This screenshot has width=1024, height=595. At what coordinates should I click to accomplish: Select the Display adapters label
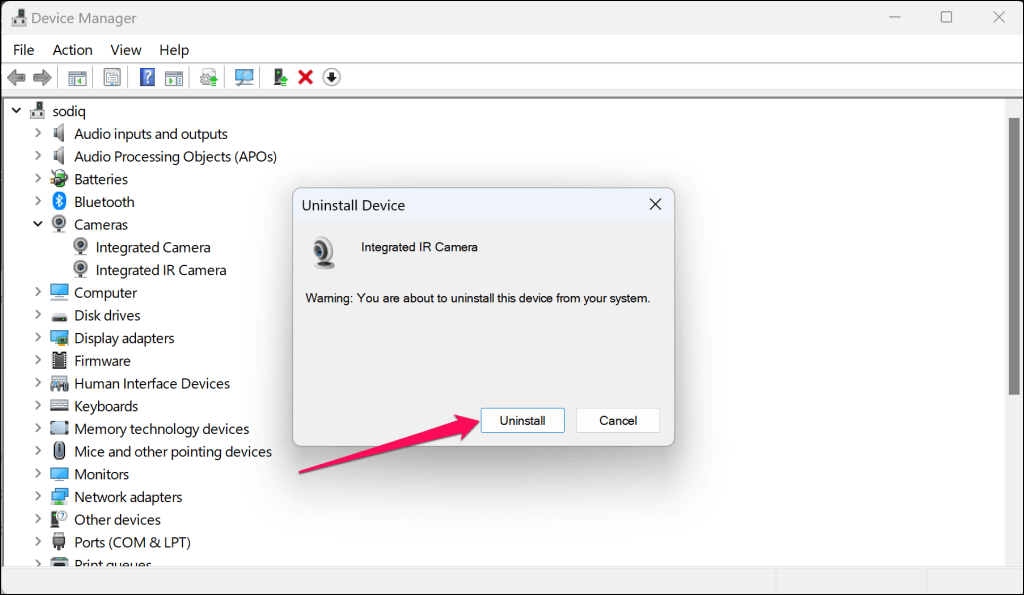[x=124, y=338]
